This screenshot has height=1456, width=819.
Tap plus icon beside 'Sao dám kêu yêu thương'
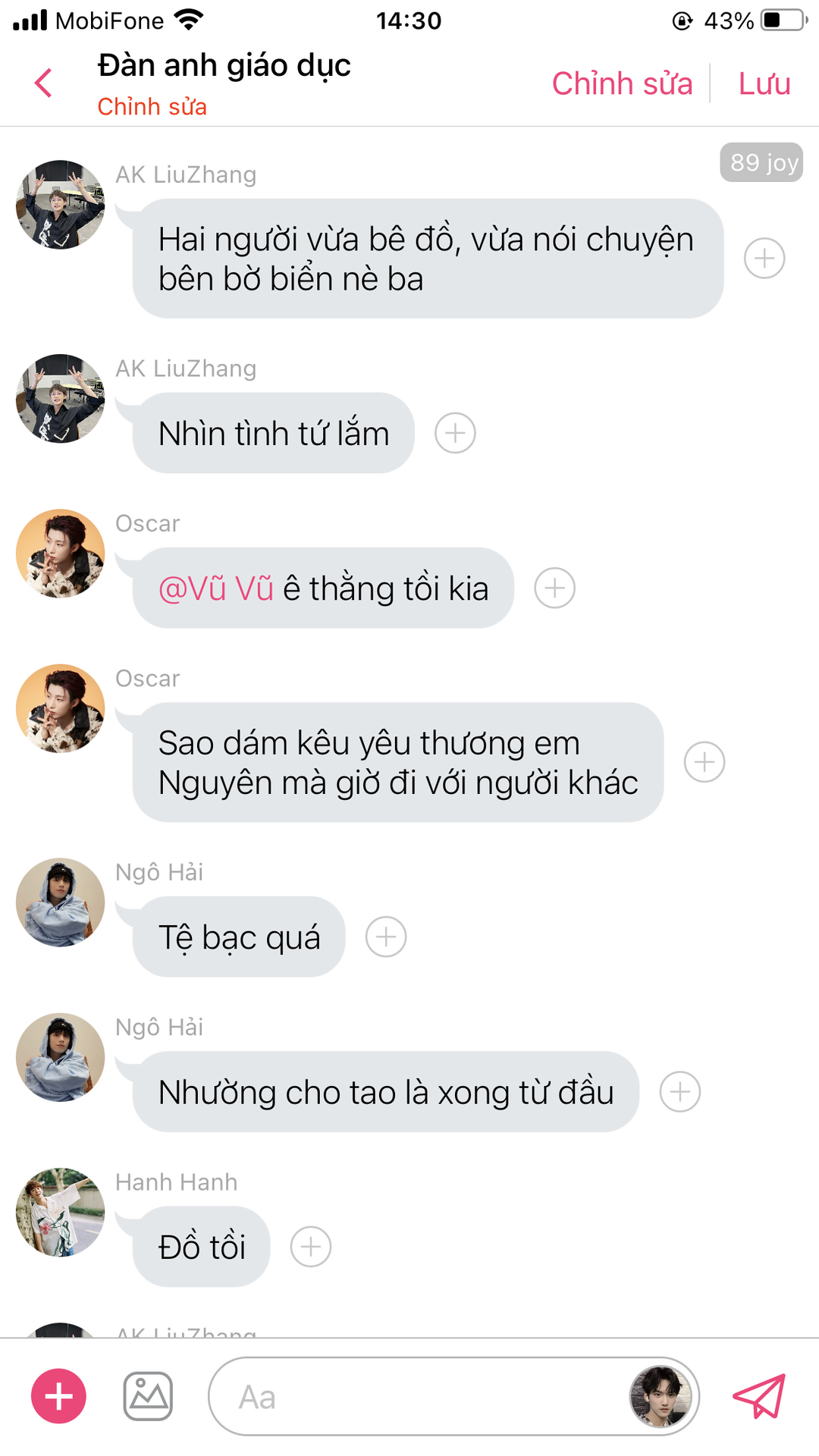(704, 762)
